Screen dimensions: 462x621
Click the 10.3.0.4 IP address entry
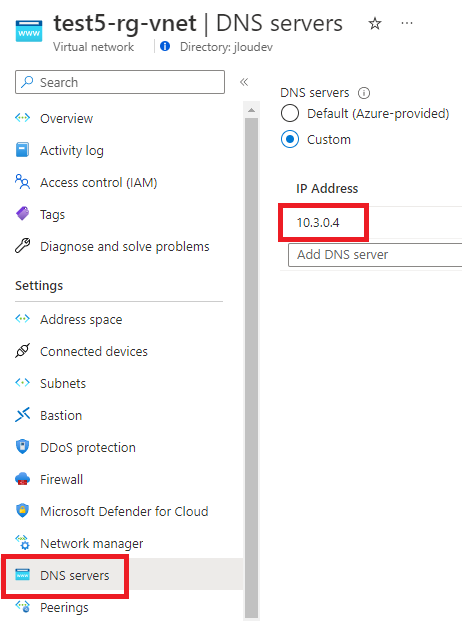click(x=318, y=223)
